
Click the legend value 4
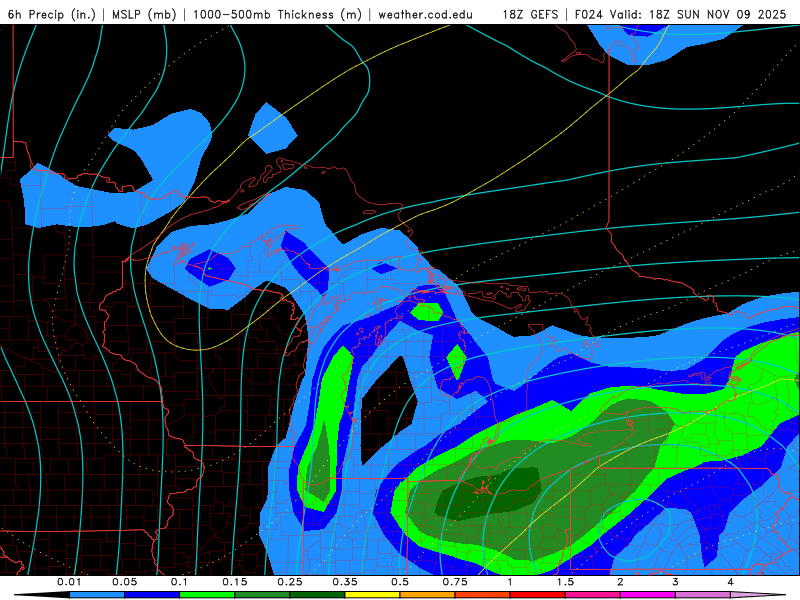click(730, 582)
